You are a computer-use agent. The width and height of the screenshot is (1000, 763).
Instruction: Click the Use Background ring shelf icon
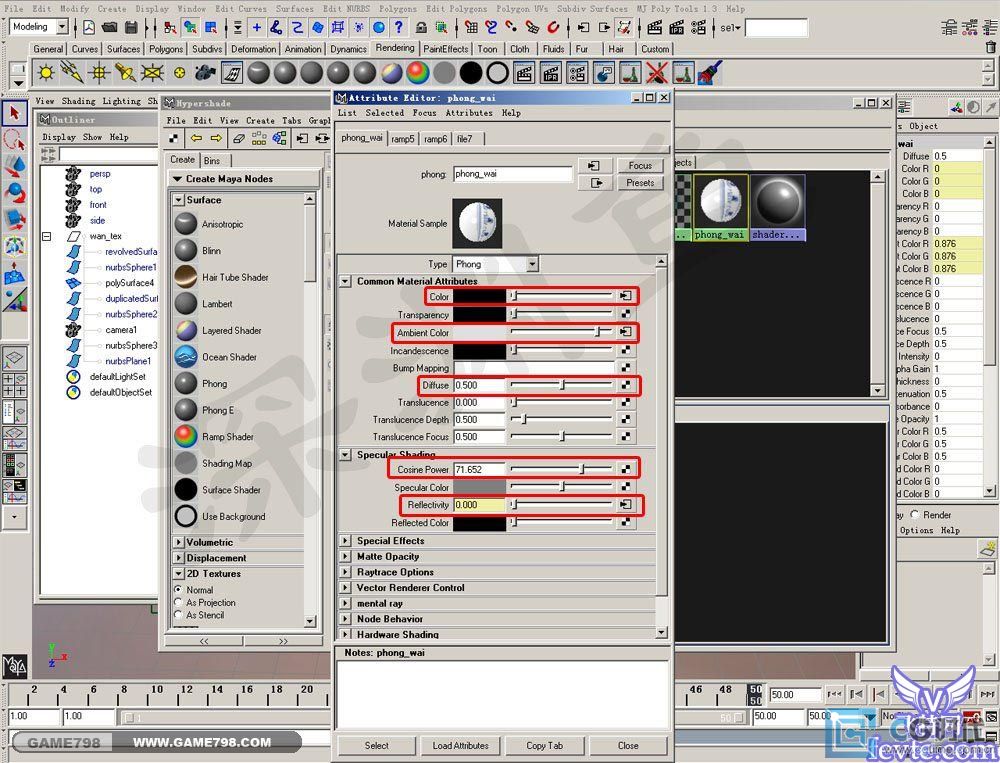tap(497, 73)
